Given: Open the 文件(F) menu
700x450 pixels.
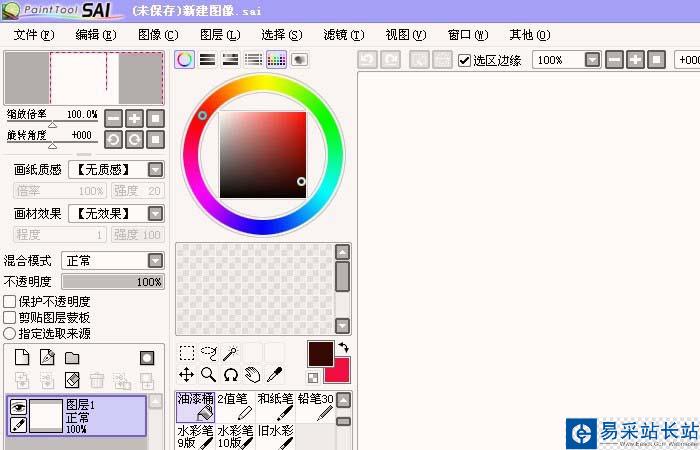Looking at the screenshot, I should click(x=34, y=34).
